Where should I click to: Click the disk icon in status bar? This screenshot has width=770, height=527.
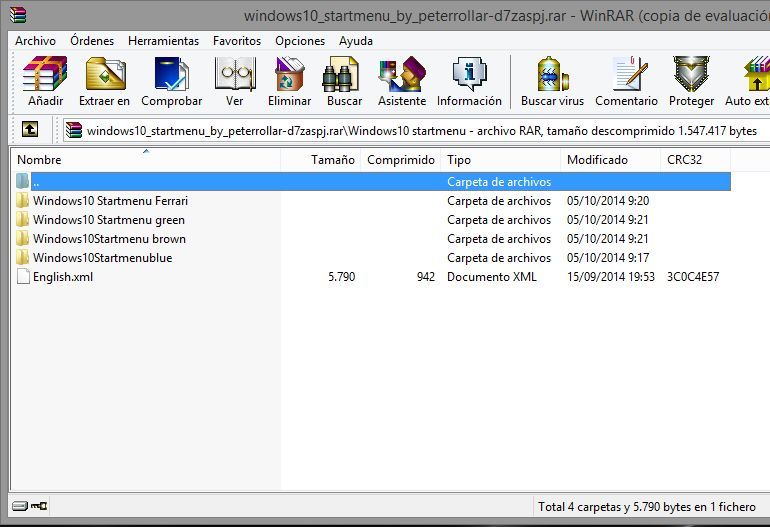tap(20, 506)
